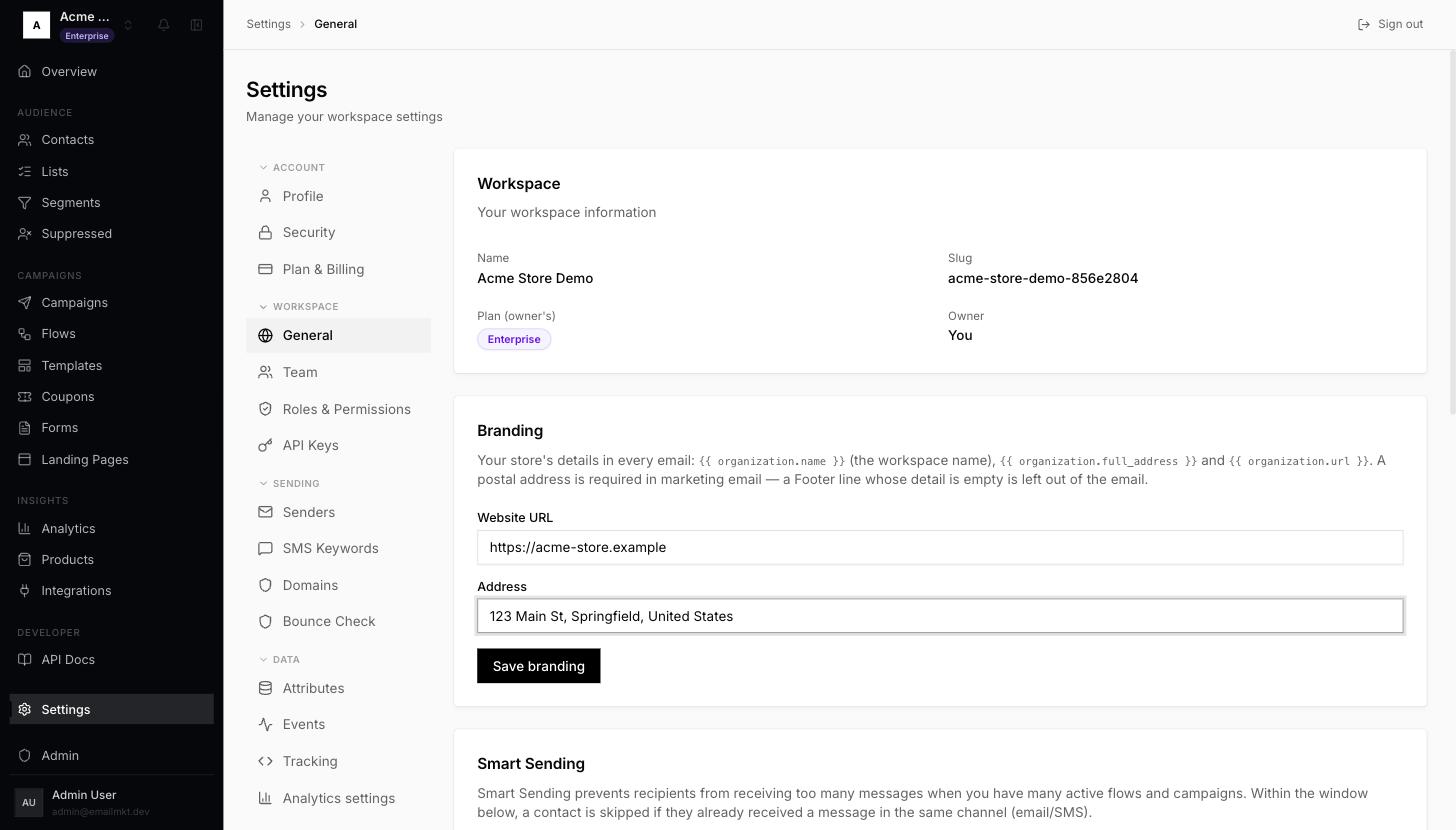The image size is (1456, 830).
Task: Click the Tracking code brackets icon
Action: [265, 762]
